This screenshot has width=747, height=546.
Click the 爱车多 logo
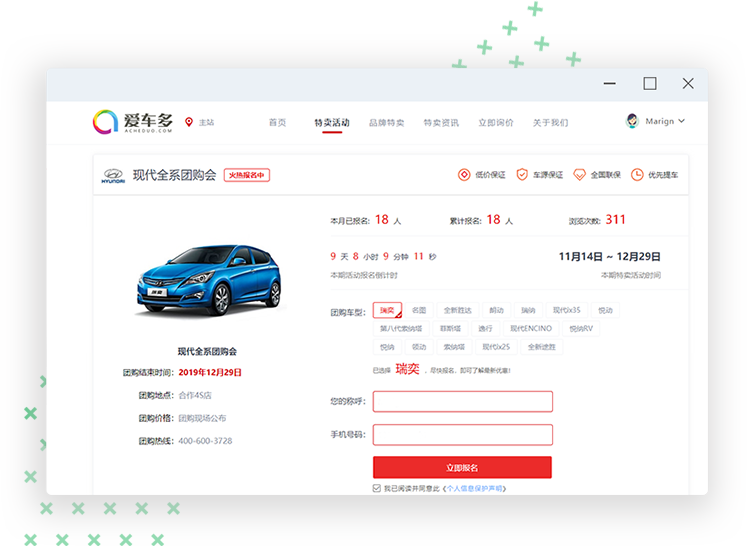pos(132,122)
